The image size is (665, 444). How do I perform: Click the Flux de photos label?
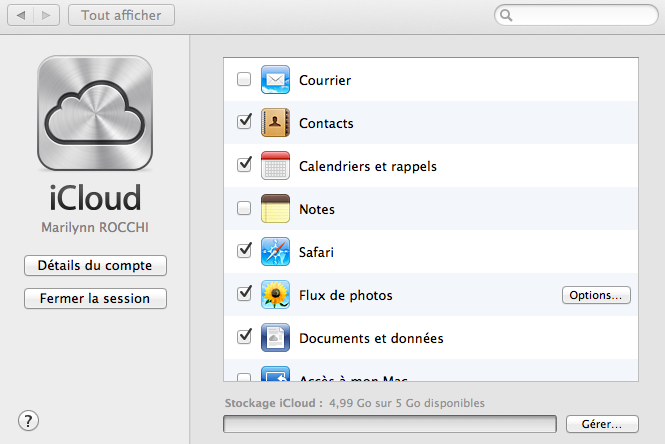pyautogui.click(x=346, y=296)
